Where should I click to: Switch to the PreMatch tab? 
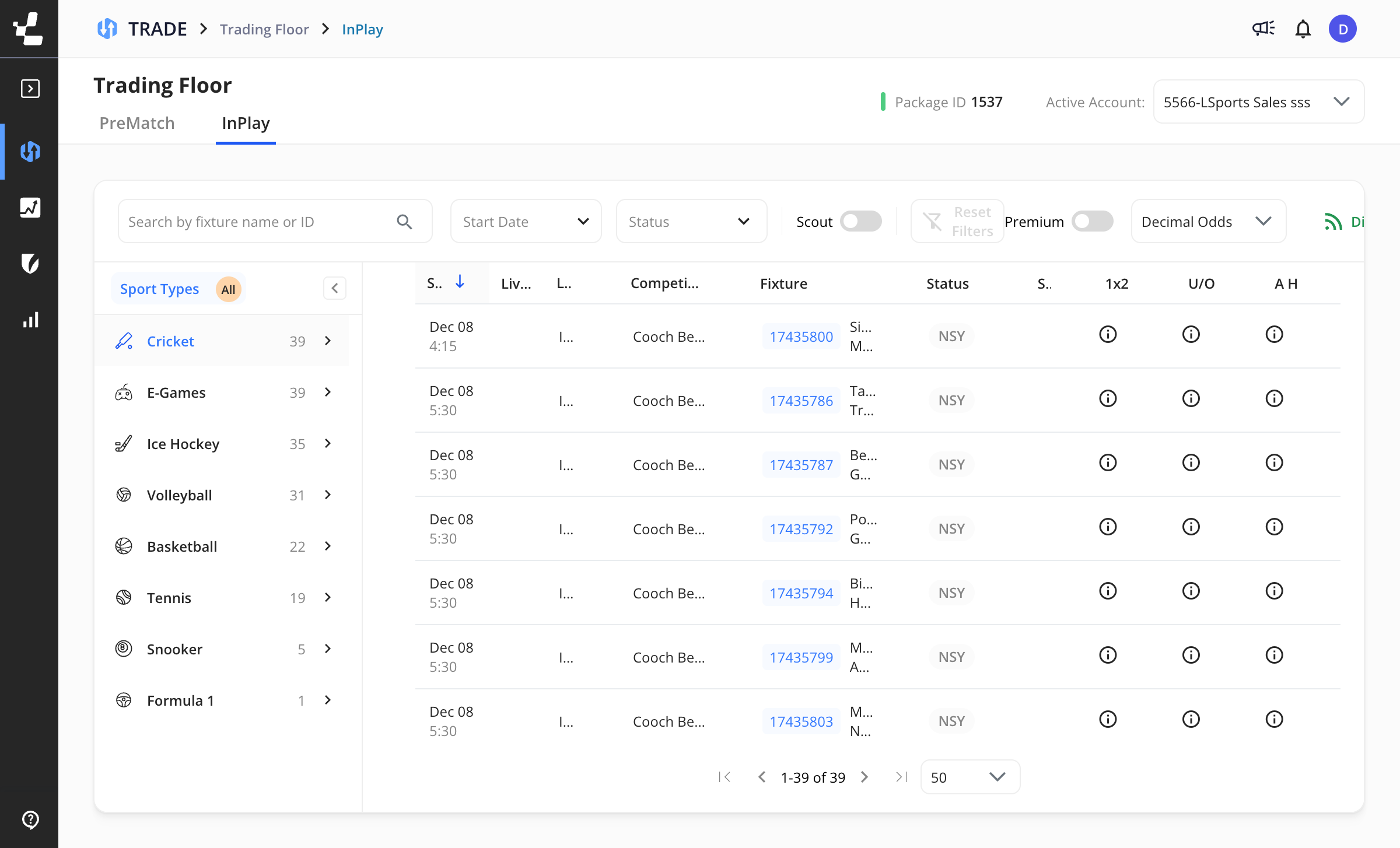(137, 123)
